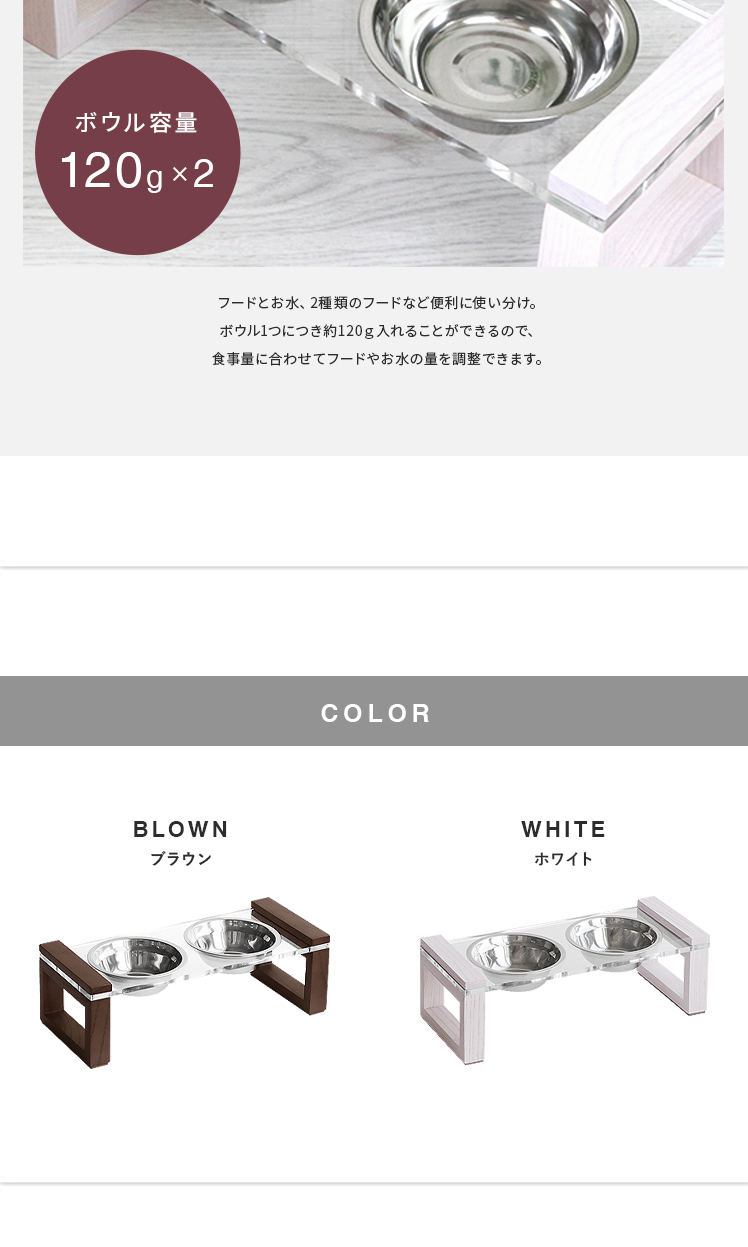Click the white wood leg in the top photo

click(640, 170)
